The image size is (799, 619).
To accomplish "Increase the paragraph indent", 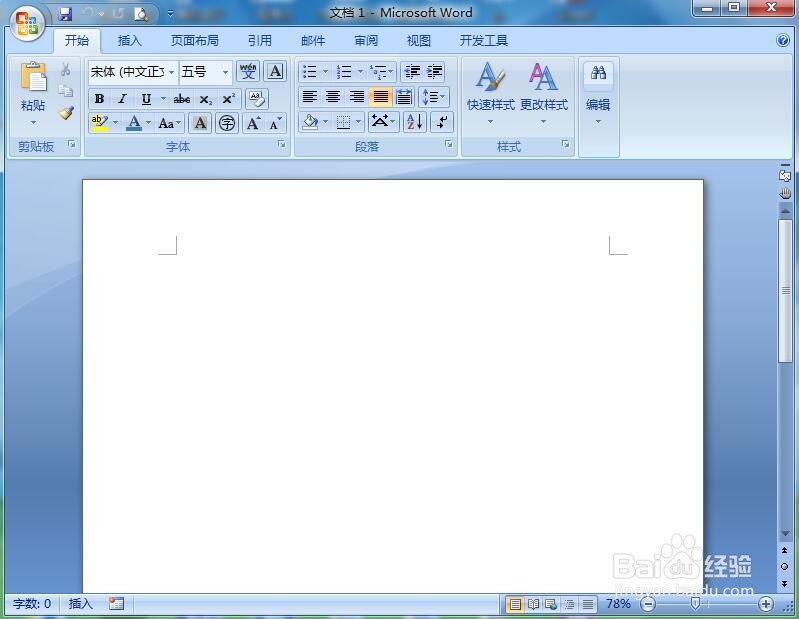I will click(434, 72).
